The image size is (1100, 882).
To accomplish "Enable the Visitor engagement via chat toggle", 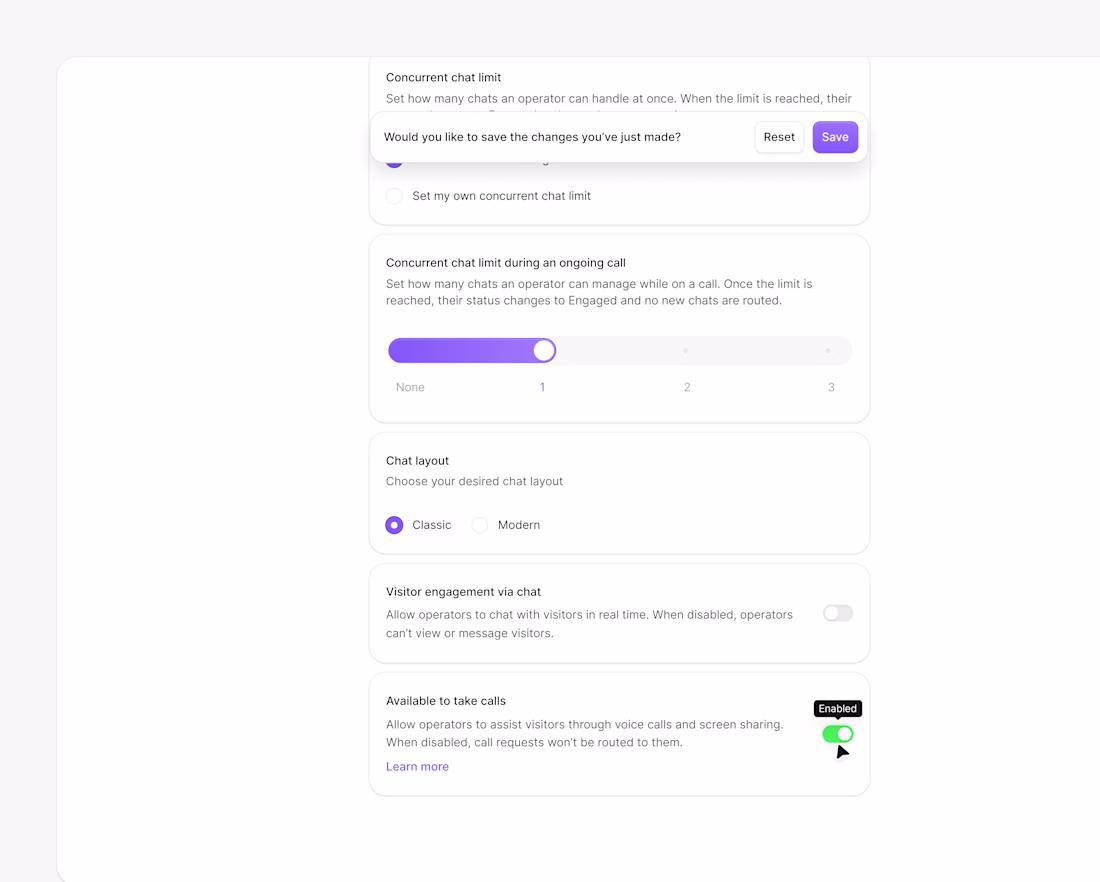I will [838, 613].
